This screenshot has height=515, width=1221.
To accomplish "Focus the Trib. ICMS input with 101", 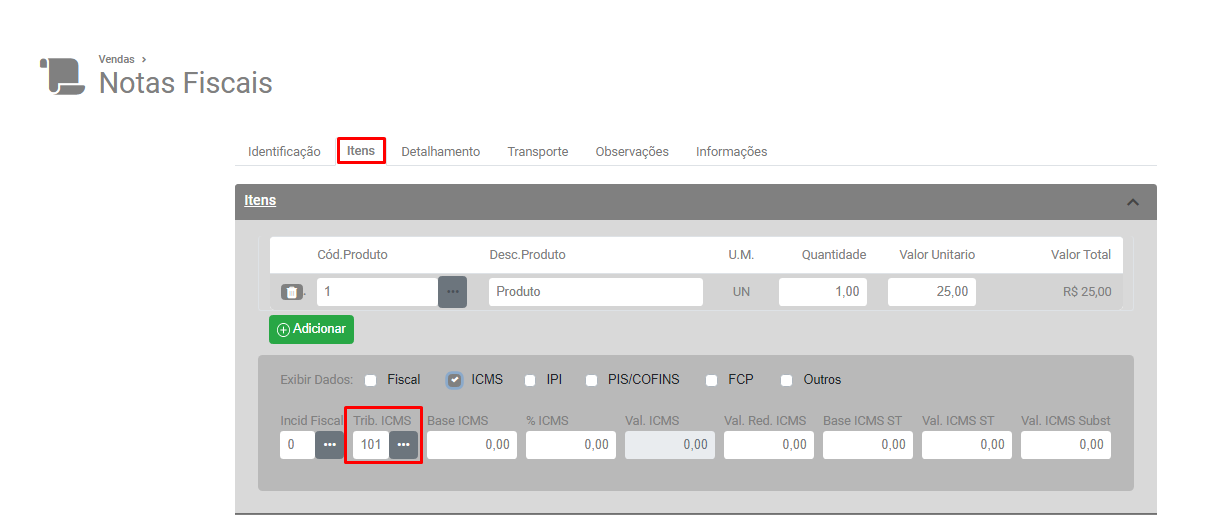I will pyautogui.click(x=371, y=445).
